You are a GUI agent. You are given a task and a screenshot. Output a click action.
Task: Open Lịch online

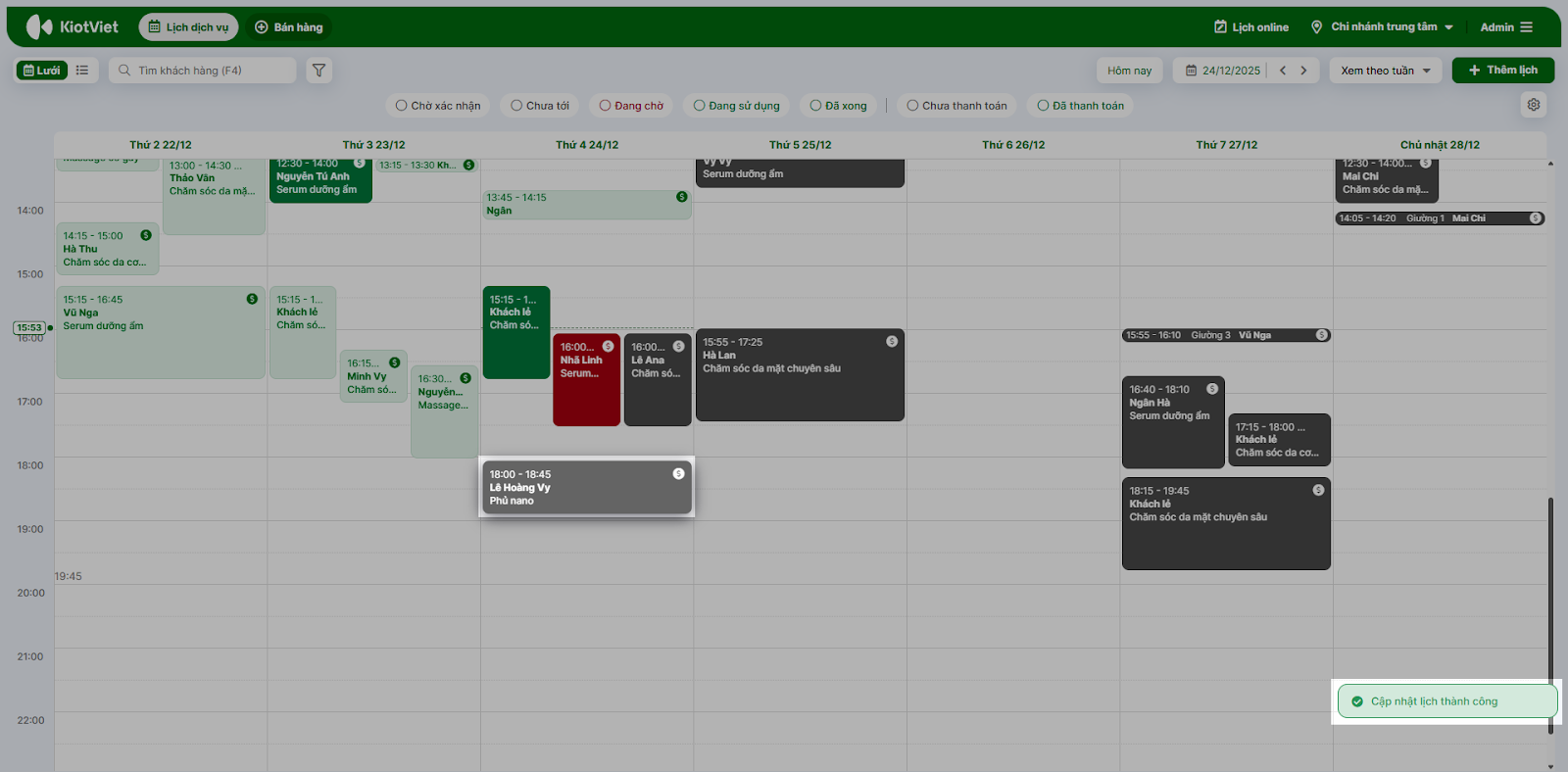[x=1251, y=27]
